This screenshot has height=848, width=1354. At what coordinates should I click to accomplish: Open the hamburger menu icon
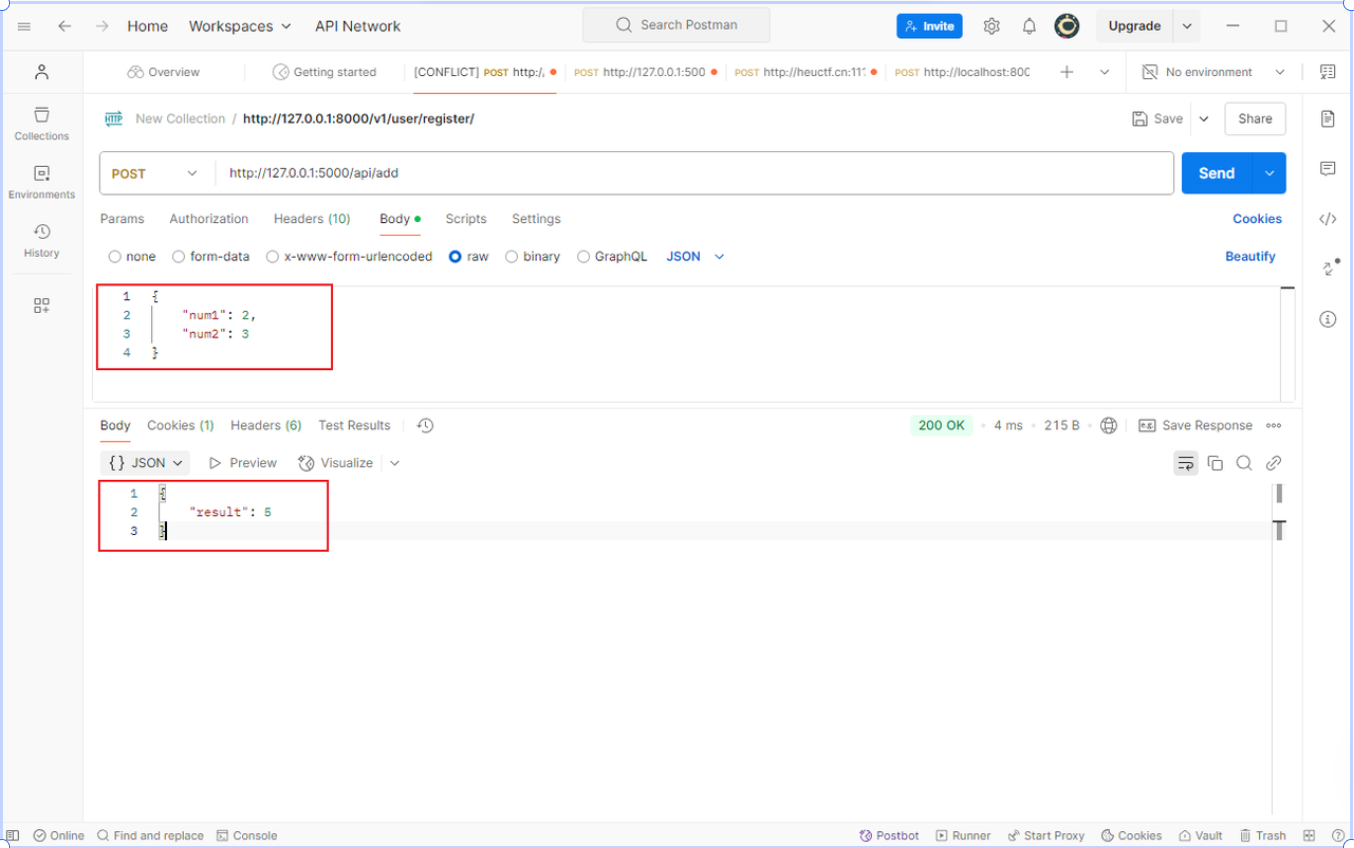(x=24, y=26)
